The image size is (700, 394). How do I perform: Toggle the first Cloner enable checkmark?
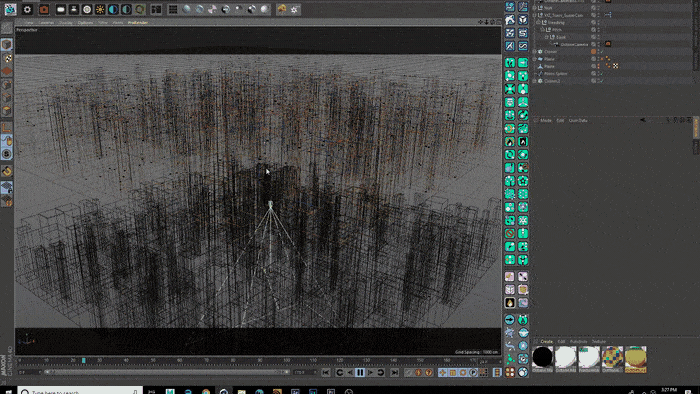point(602,52)
